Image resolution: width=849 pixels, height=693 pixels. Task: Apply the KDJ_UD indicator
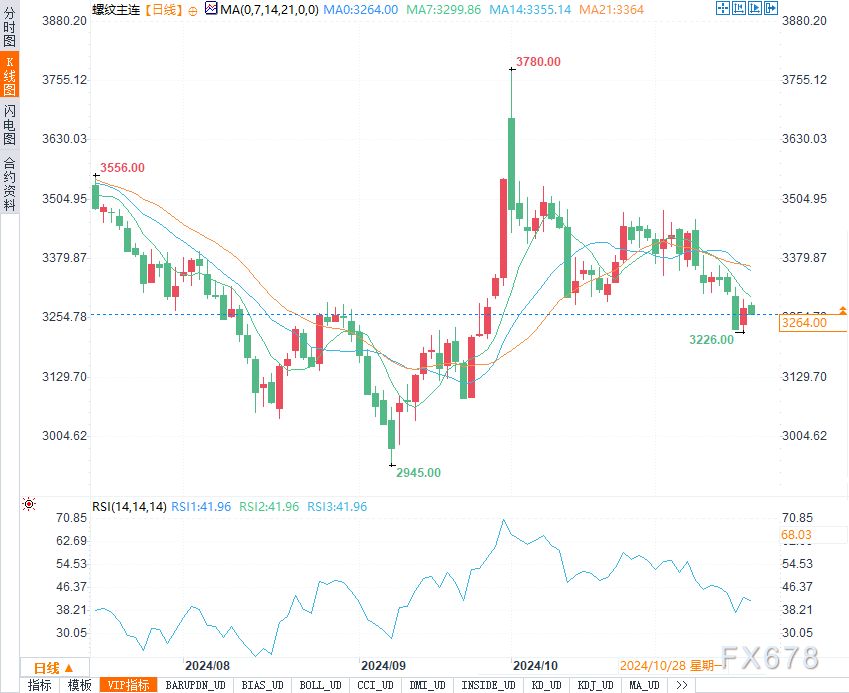(x=596, y=685)
